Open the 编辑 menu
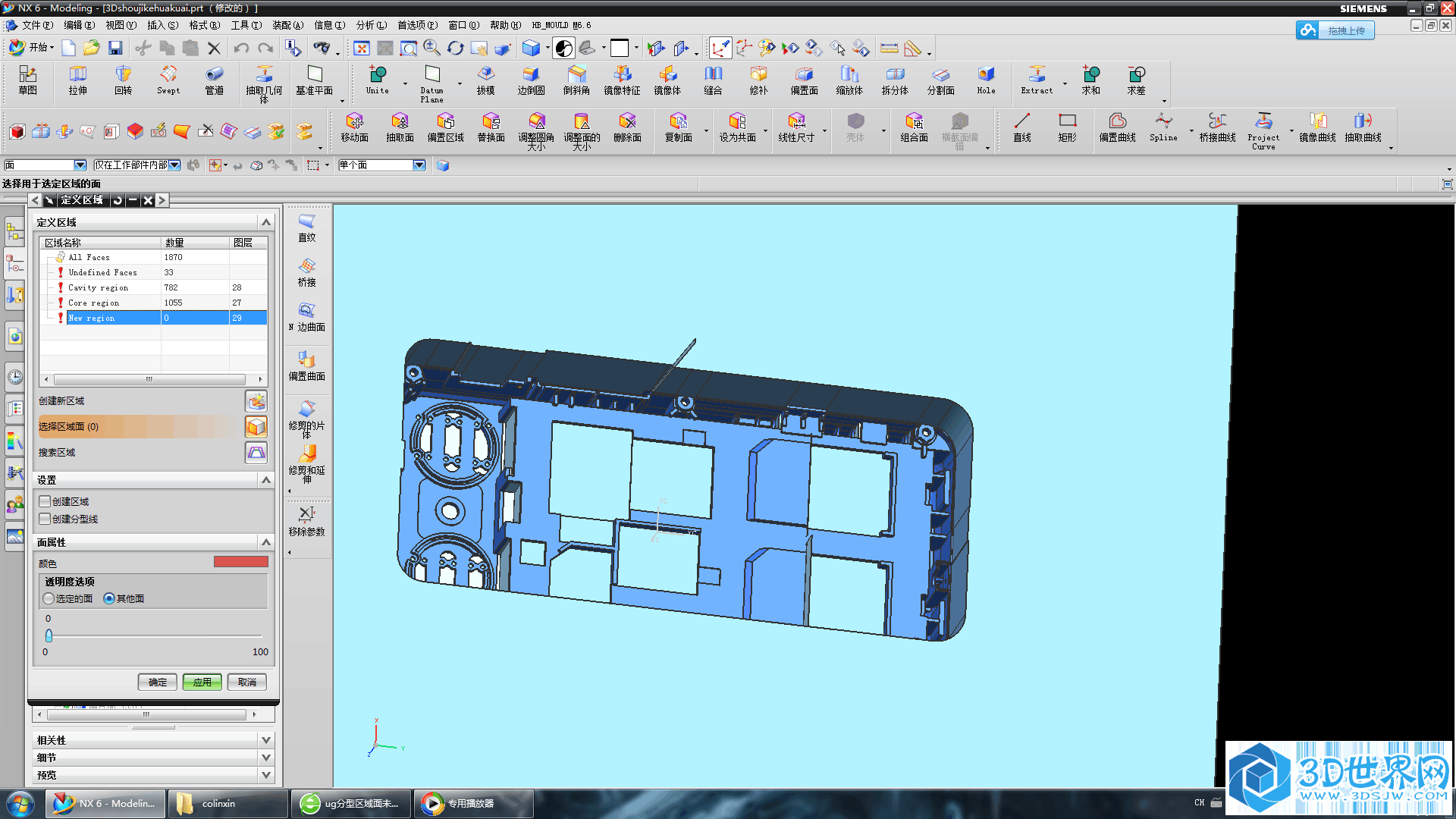This screenshot has width=1456, height=819. click(x=79, y=25)
